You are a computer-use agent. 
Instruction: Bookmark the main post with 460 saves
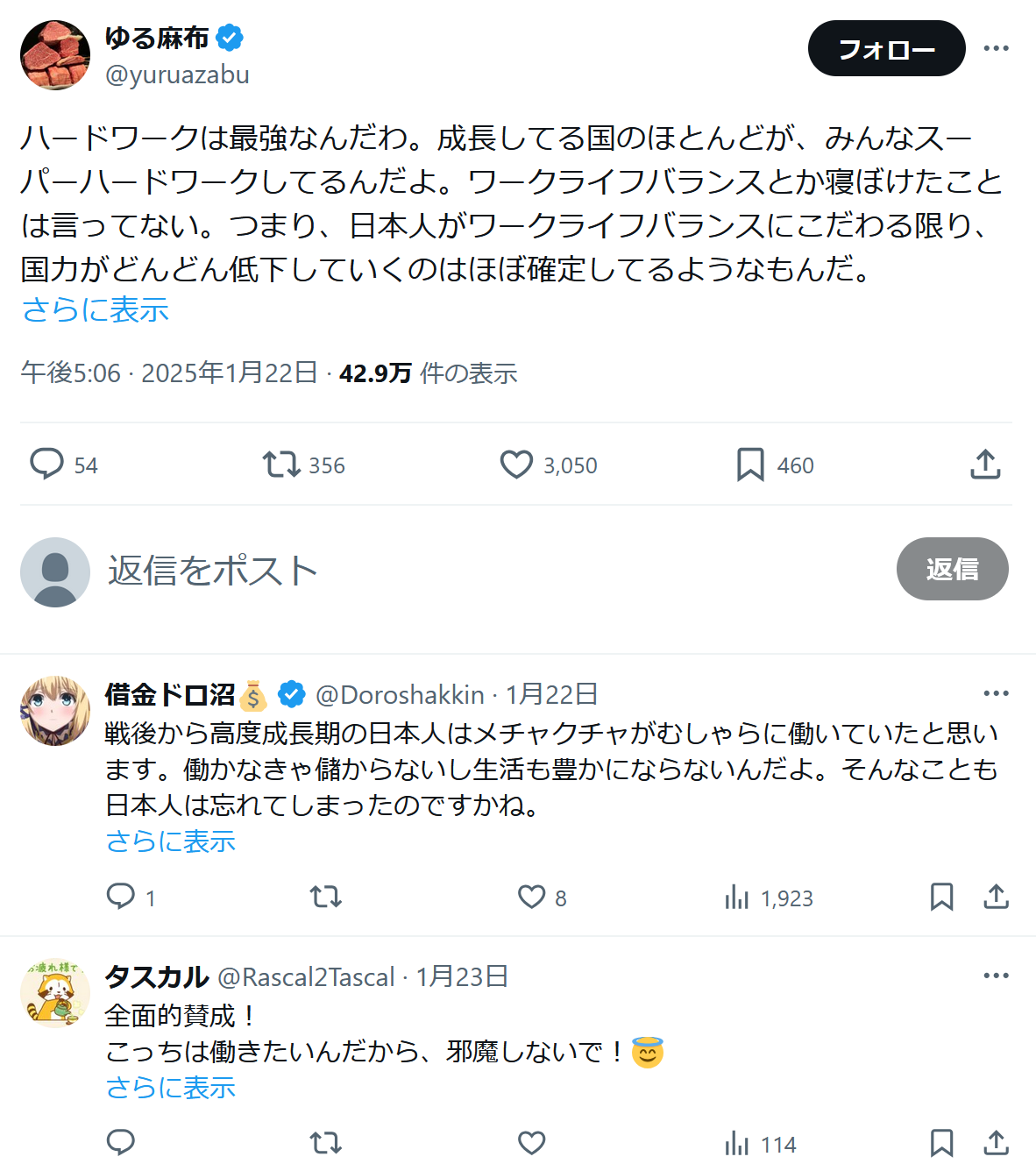click(x=750, y=465)
